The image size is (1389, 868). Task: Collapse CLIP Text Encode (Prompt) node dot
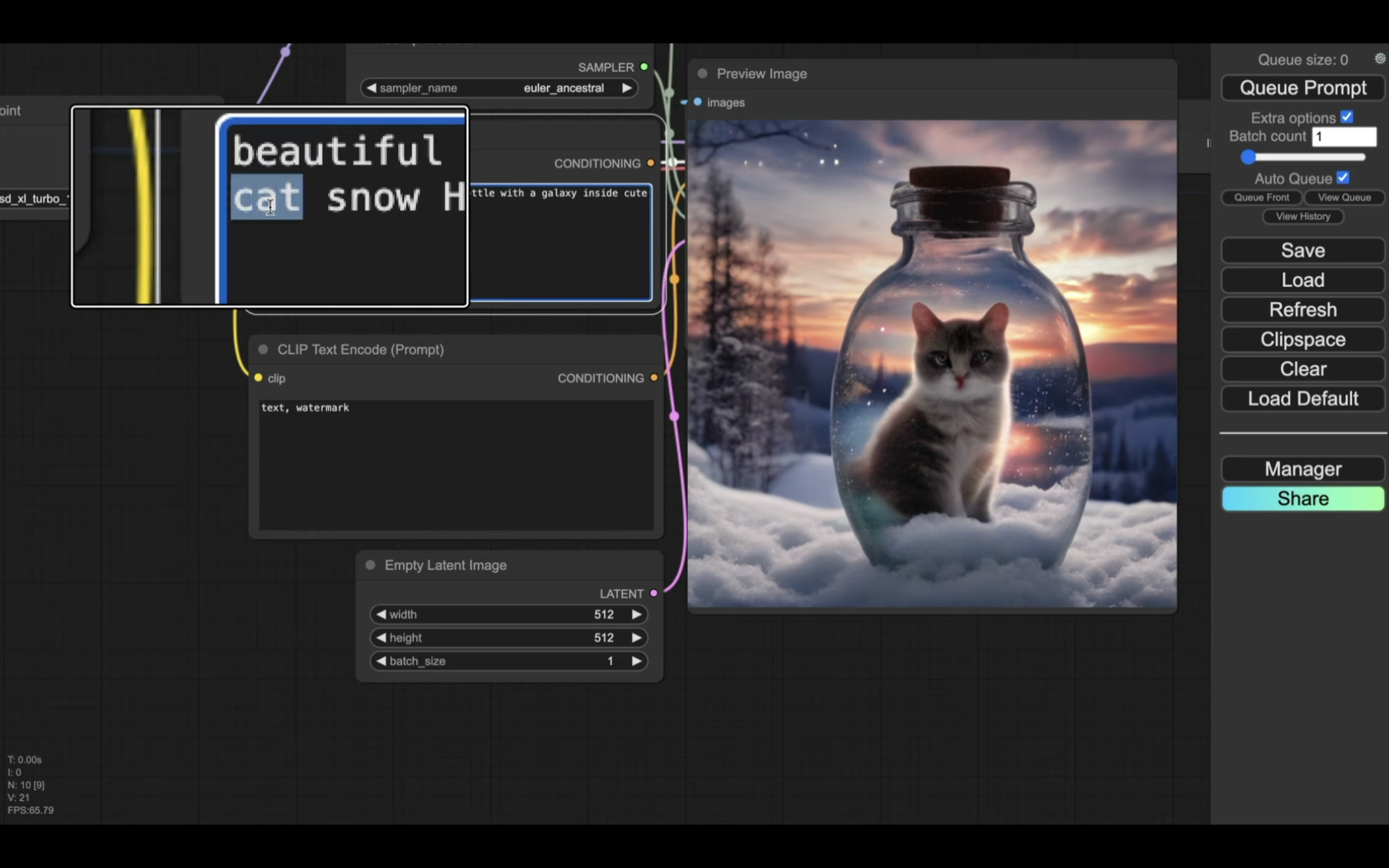click(x=263, y=350)
